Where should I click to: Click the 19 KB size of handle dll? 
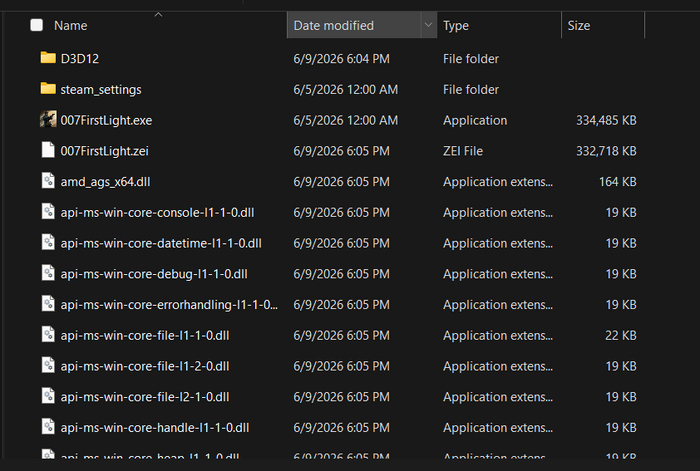[621, 428]
